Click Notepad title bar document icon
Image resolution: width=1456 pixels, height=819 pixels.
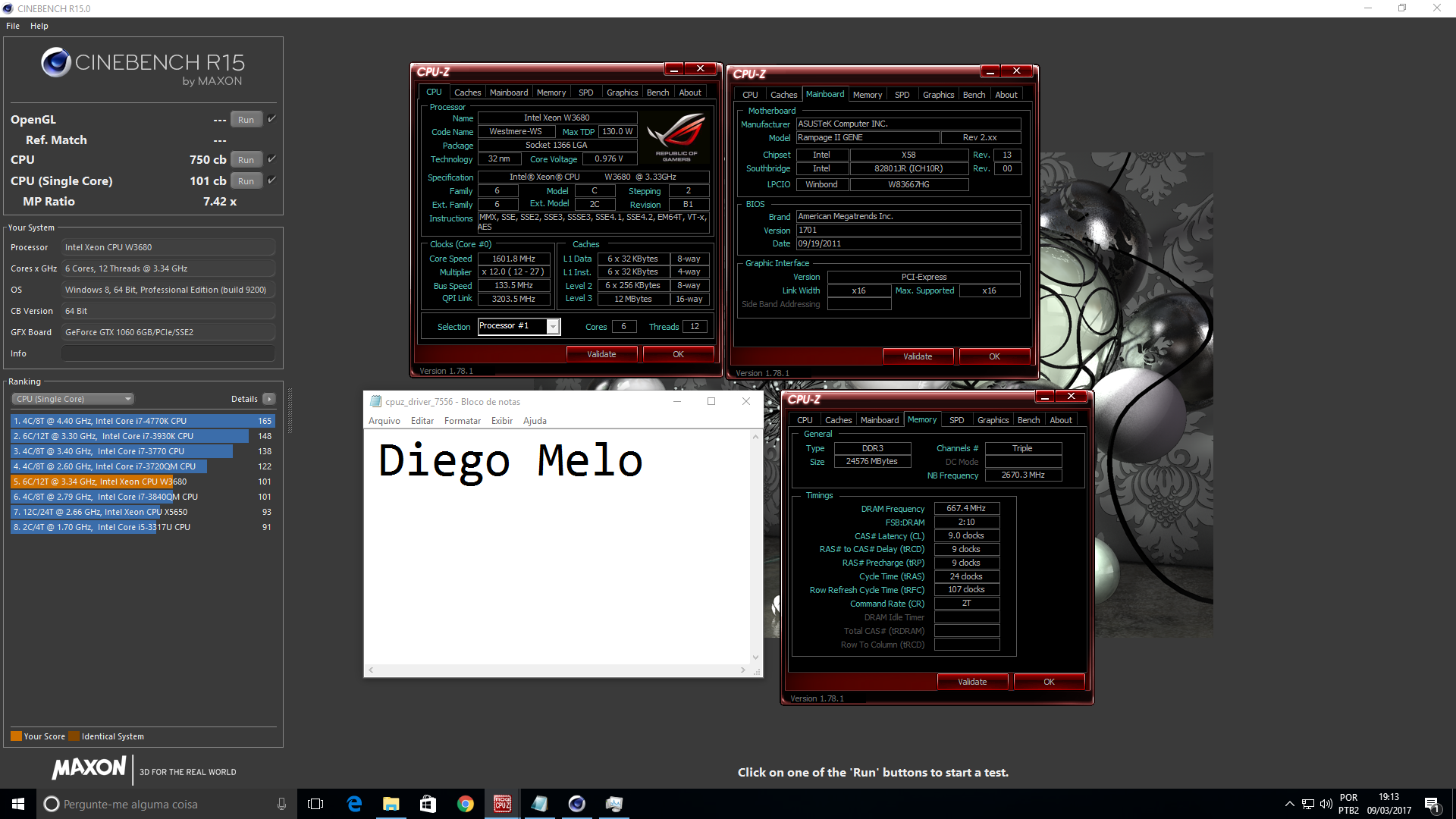click(375, 401)
